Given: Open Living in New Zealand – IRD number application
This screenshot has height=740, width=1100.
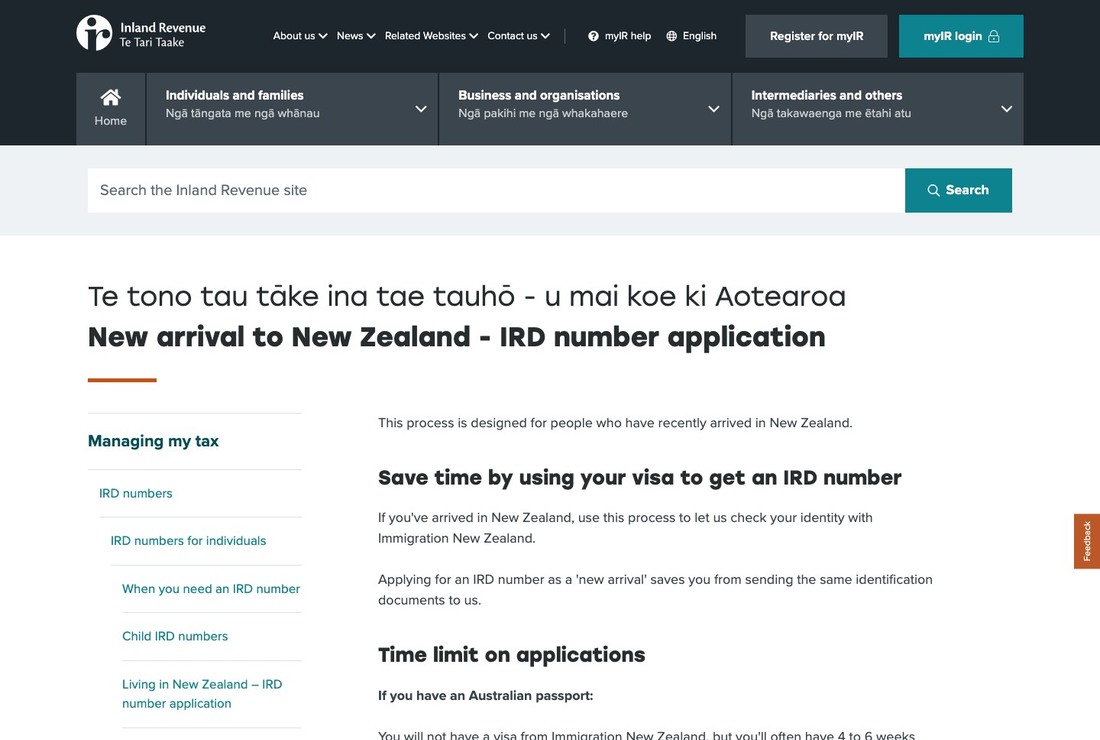Looking at the screenshot, I should tap(202, 694).
